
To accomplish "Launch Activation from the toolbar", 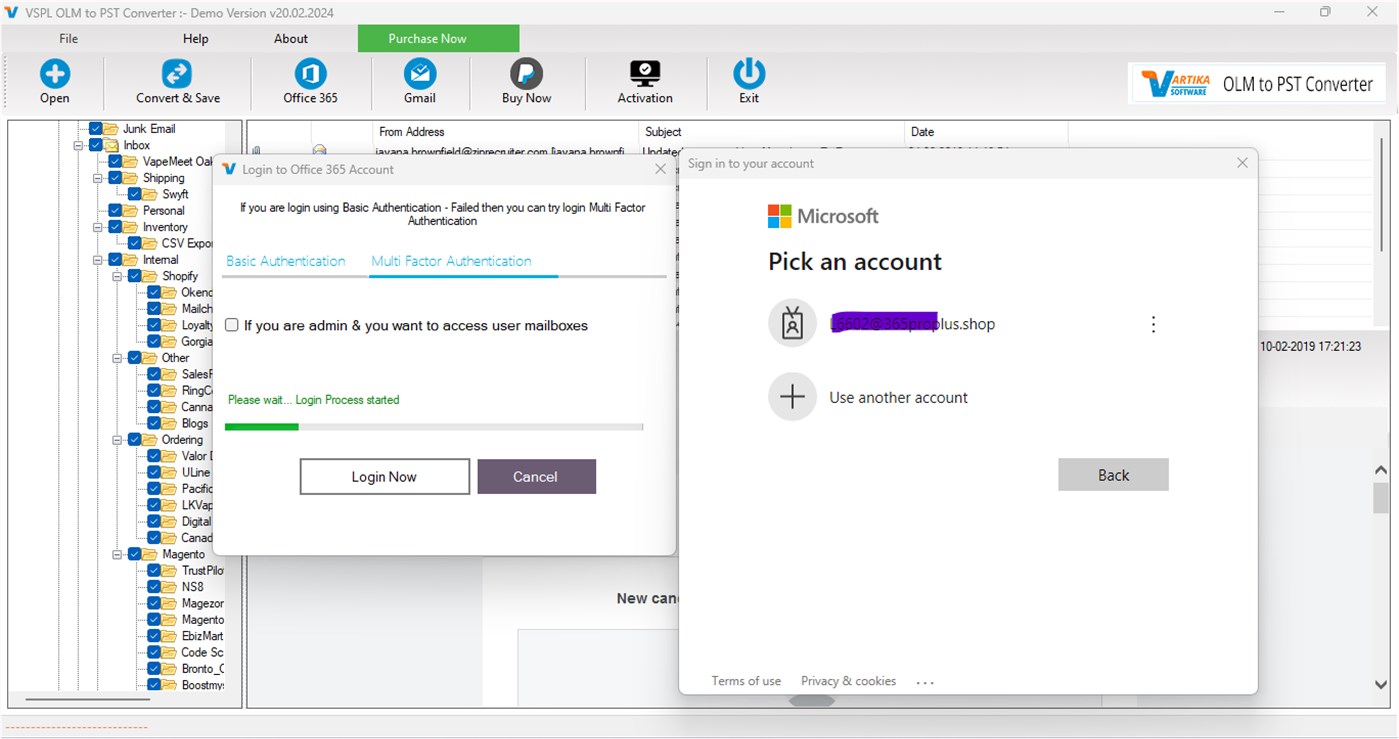I will 644,80.
